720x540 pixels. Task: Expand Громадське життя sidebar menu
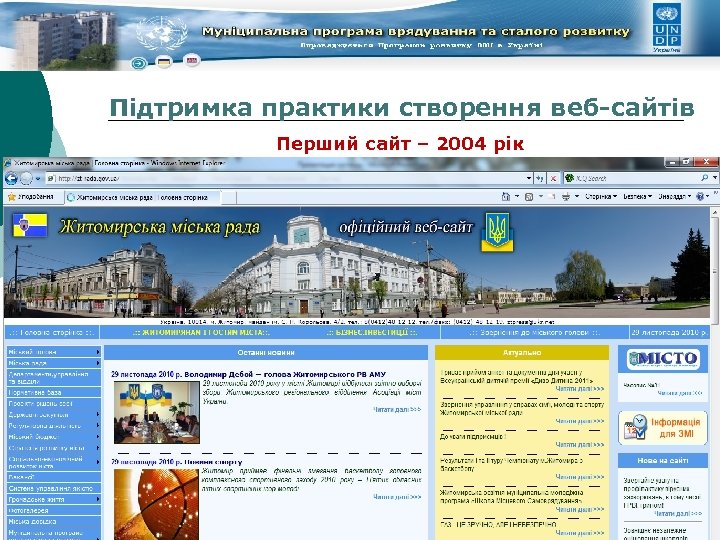pos(54,499)
